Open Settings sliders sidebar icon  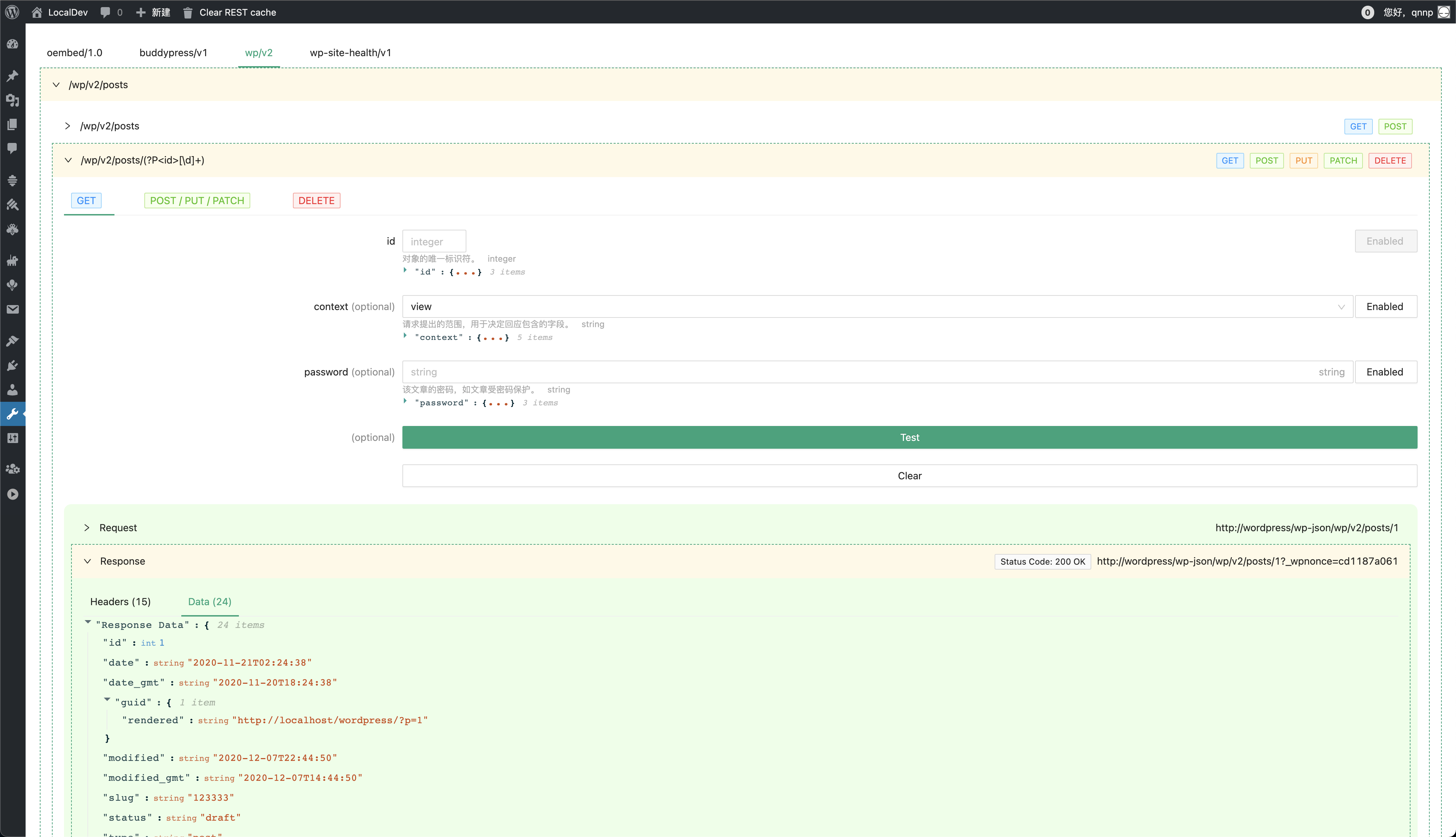click(12, 438)
